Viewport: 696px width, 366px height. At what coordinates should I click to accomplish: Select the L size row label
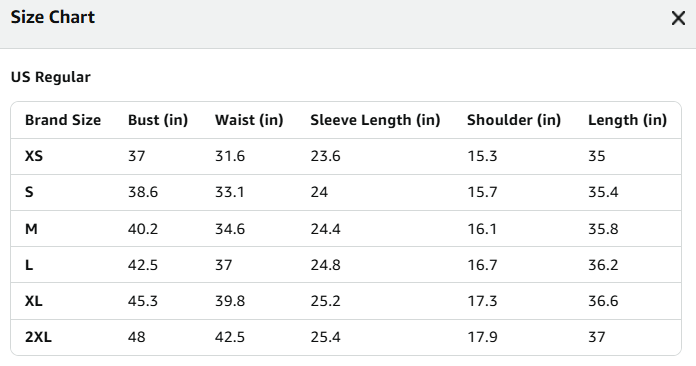tap(29, 265)
